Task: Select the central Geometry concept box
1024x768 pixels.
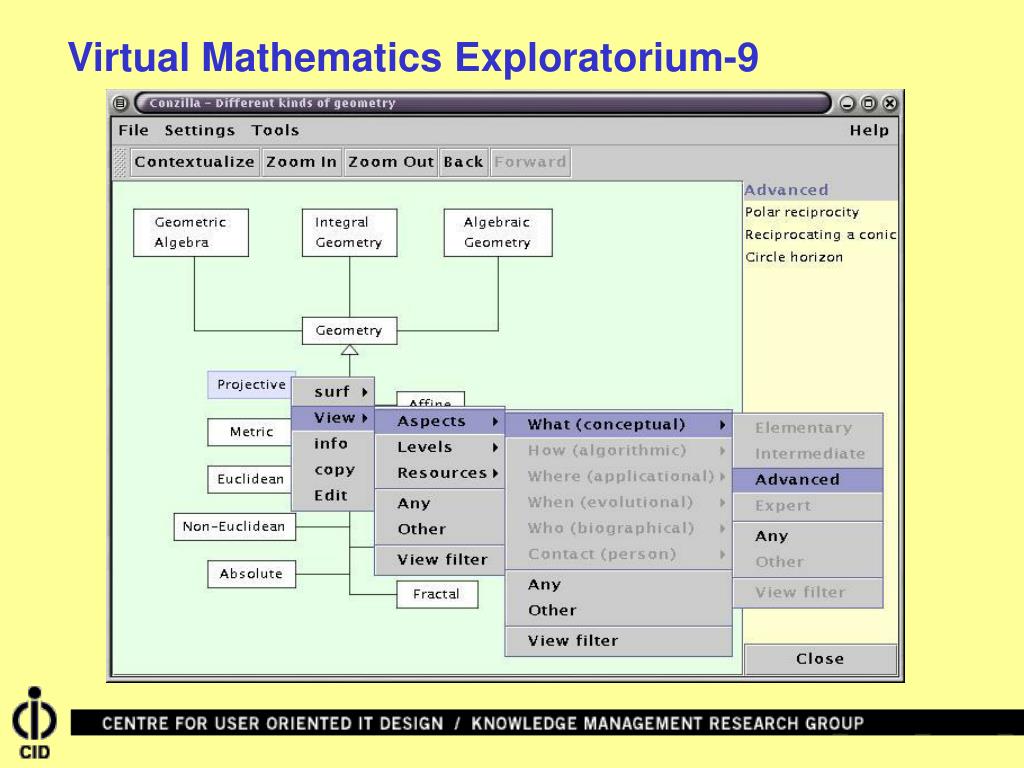Action: pyautogui.click(x=349, y=331)
